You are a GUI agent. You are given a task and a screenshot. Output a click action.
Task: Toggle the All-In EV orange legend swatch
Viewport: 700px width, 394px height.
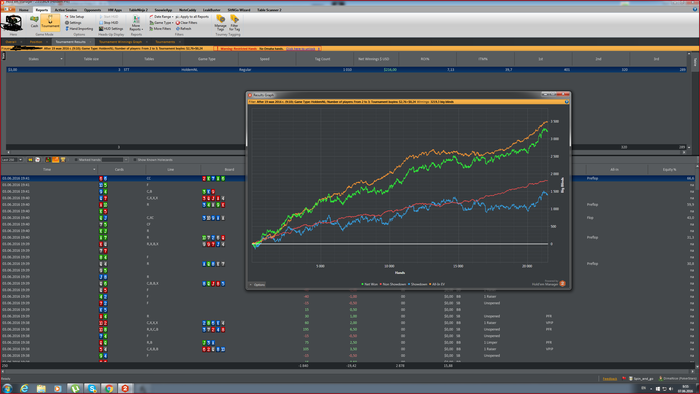(x=430, y=284)
